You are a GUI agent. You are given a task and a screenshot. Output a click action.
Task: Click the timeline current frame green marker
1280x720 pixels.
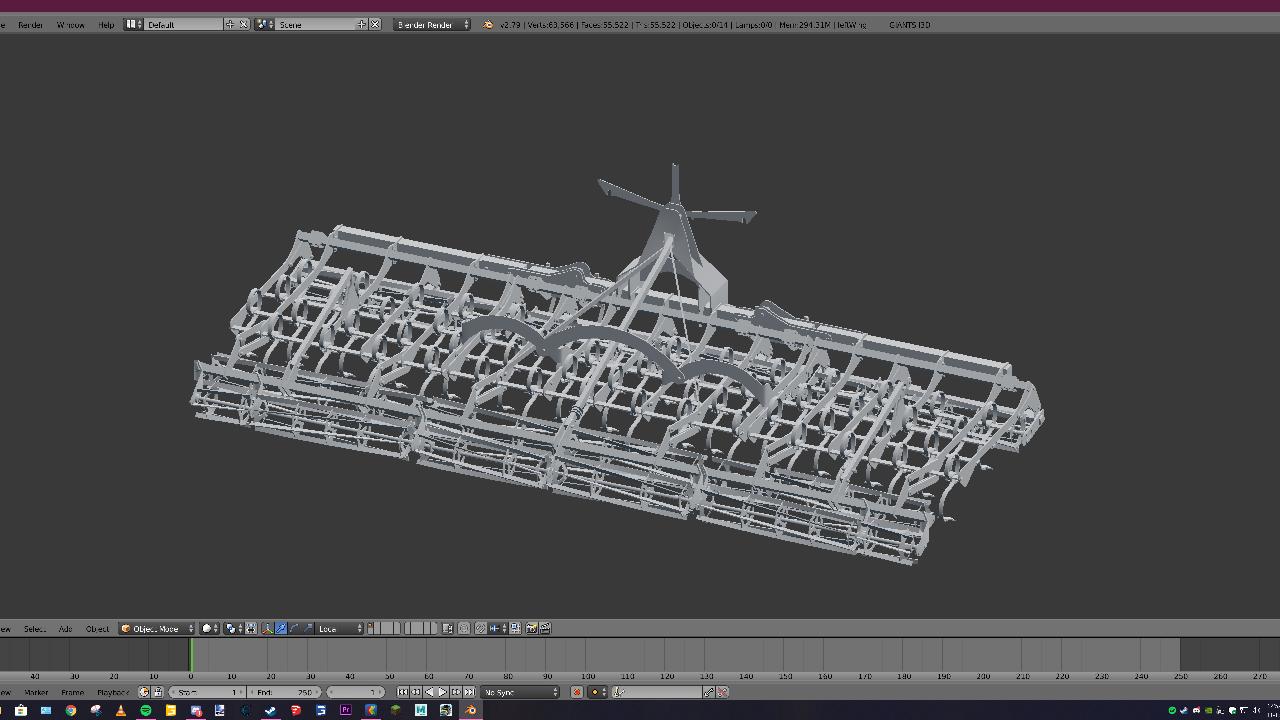pos(191,655)
